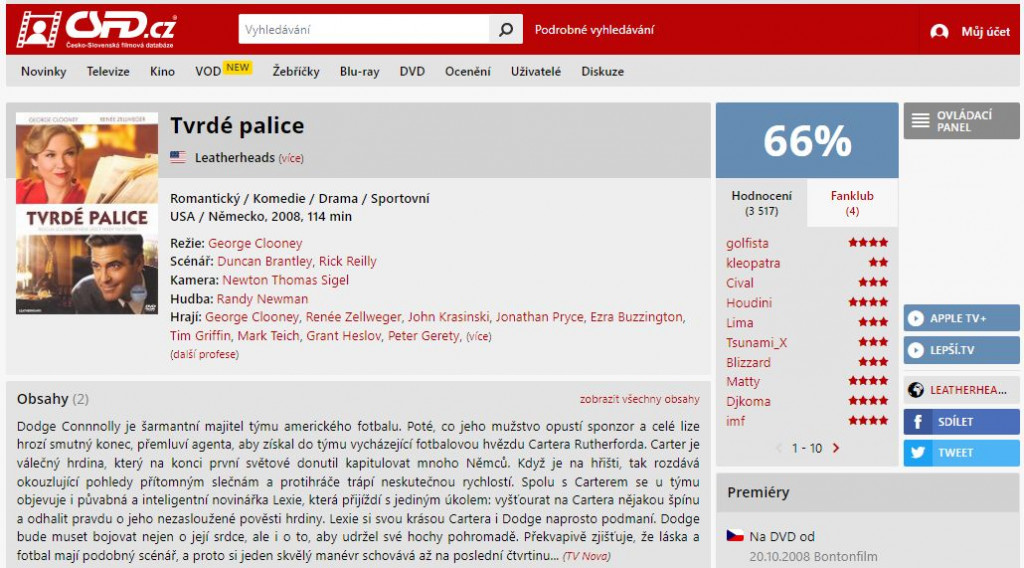Open the DVD menu

pos(412,71)
